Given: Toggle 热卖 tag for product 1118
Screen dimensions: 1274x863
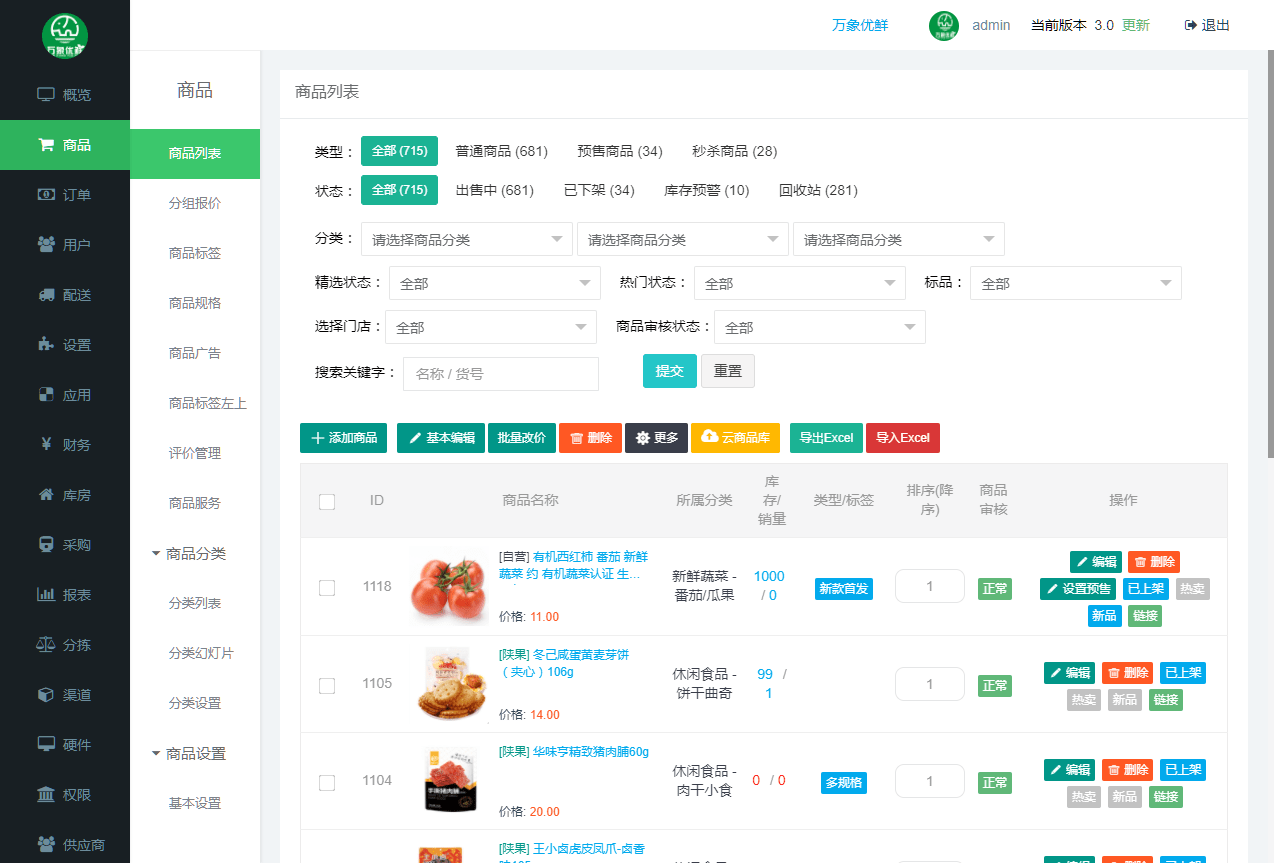Looking at the screenshot, I should coord(1193,589).
